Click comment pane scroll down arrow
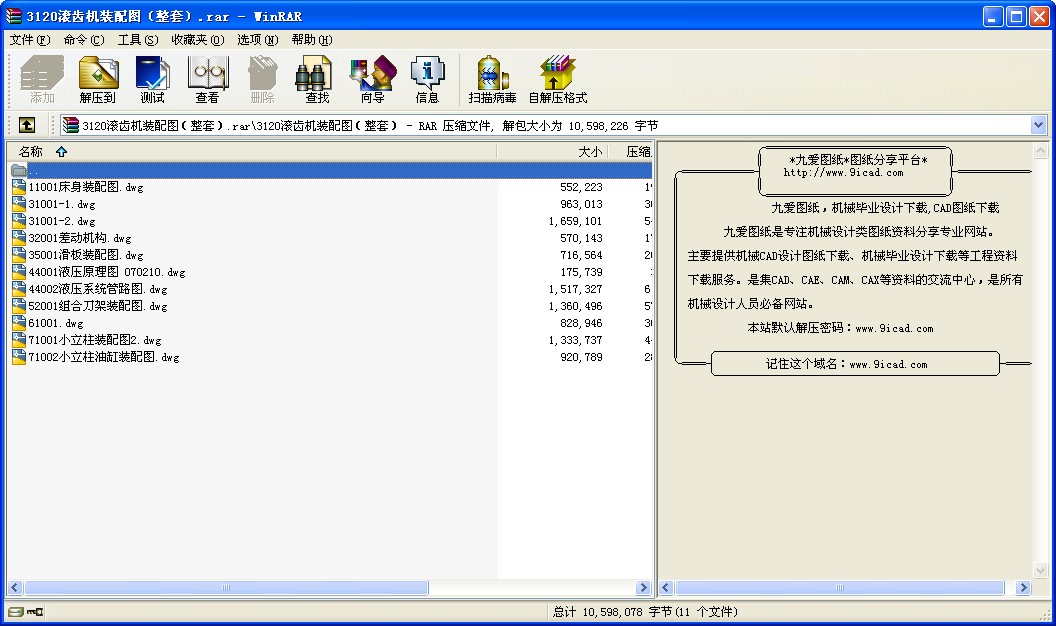 (x=1041, y=570)
